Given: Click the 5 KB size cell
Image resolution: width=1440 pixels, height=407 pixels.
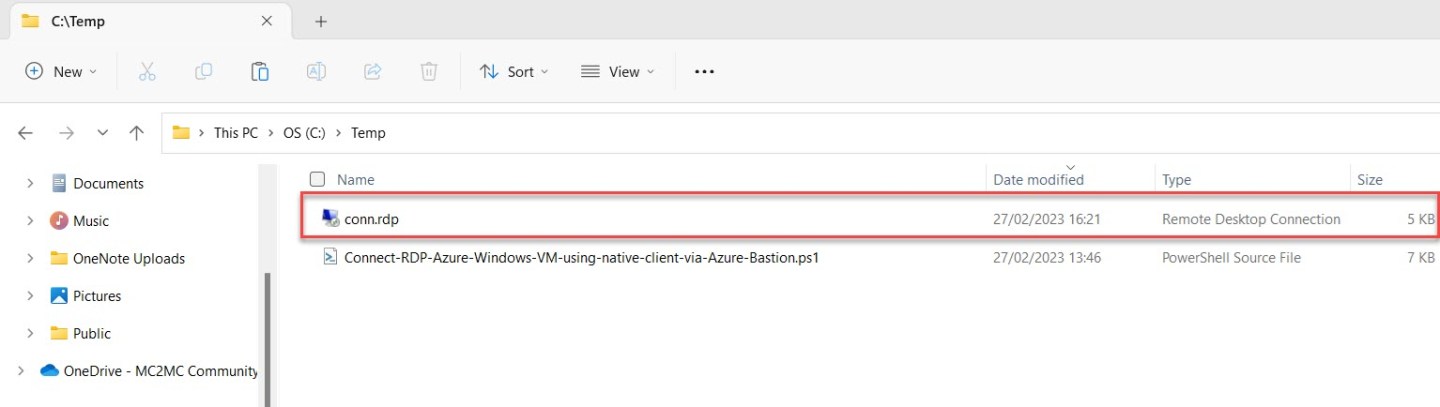Looking at the screenshot, I should [x=1421, y=219].
